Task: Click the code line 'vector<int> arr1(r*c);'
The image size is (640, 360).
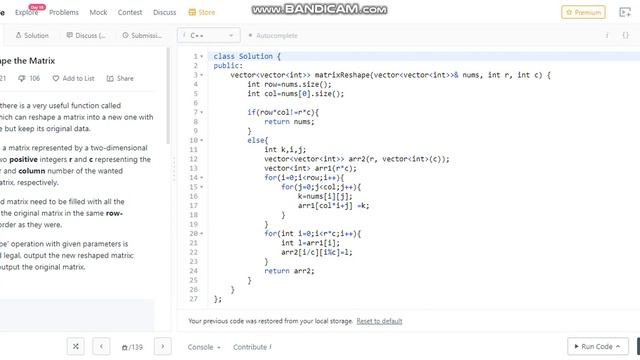Action: 310,169
